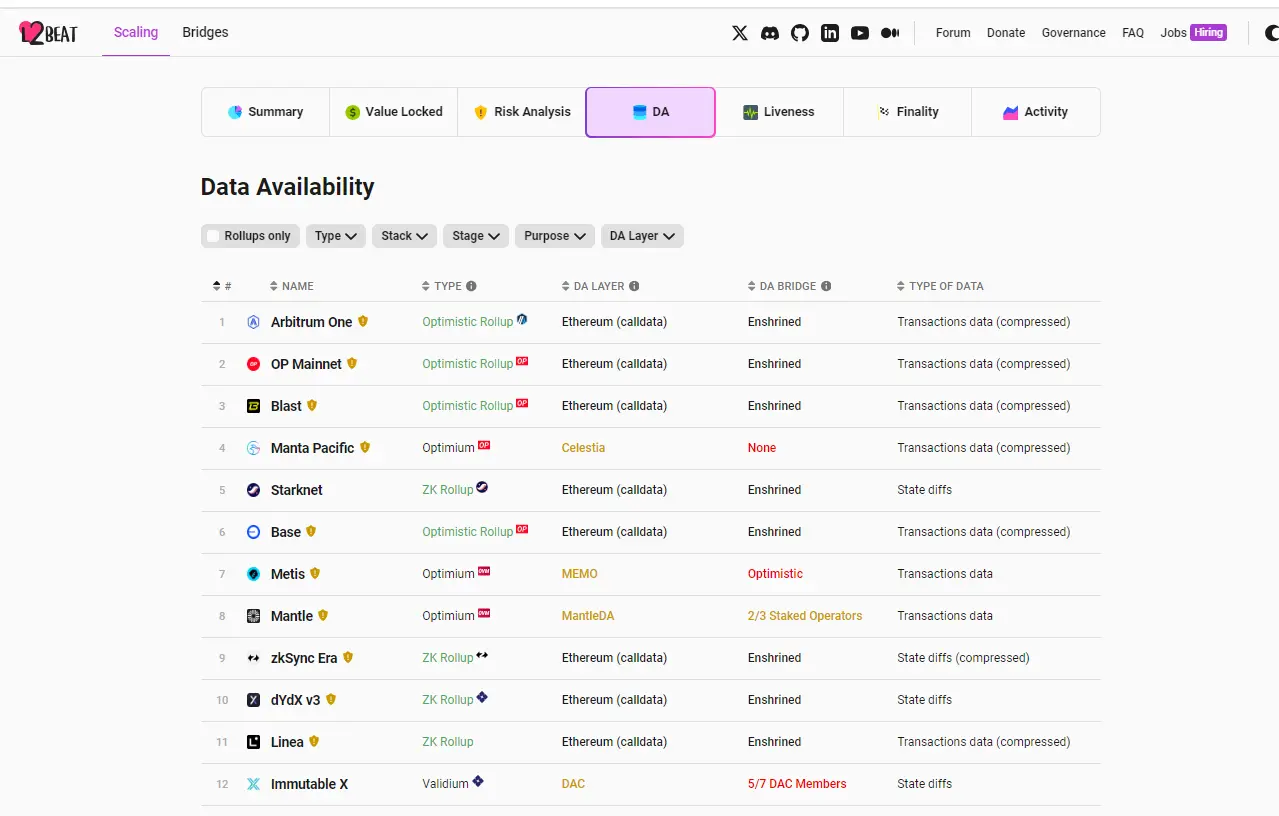1279x816 pixels.
Task: Click 'State diffs (compressed)' in zkSync Era row
Action: 963,658
